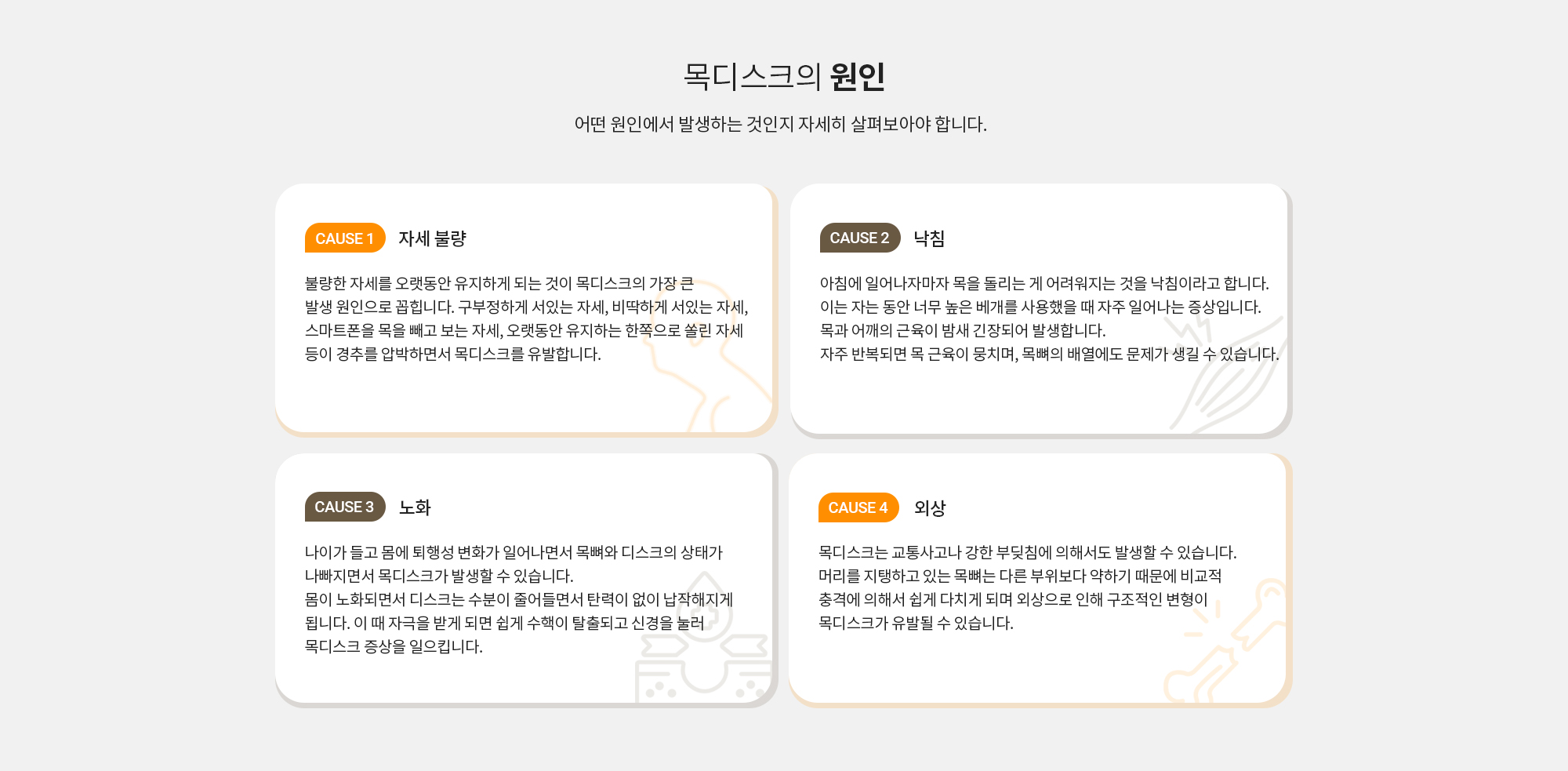This screenshot has width=1568, height=771.
Task: Click the line starting 스마트폰을 목을 빼고
Action: pyautogui.click(x=524, y=330)
